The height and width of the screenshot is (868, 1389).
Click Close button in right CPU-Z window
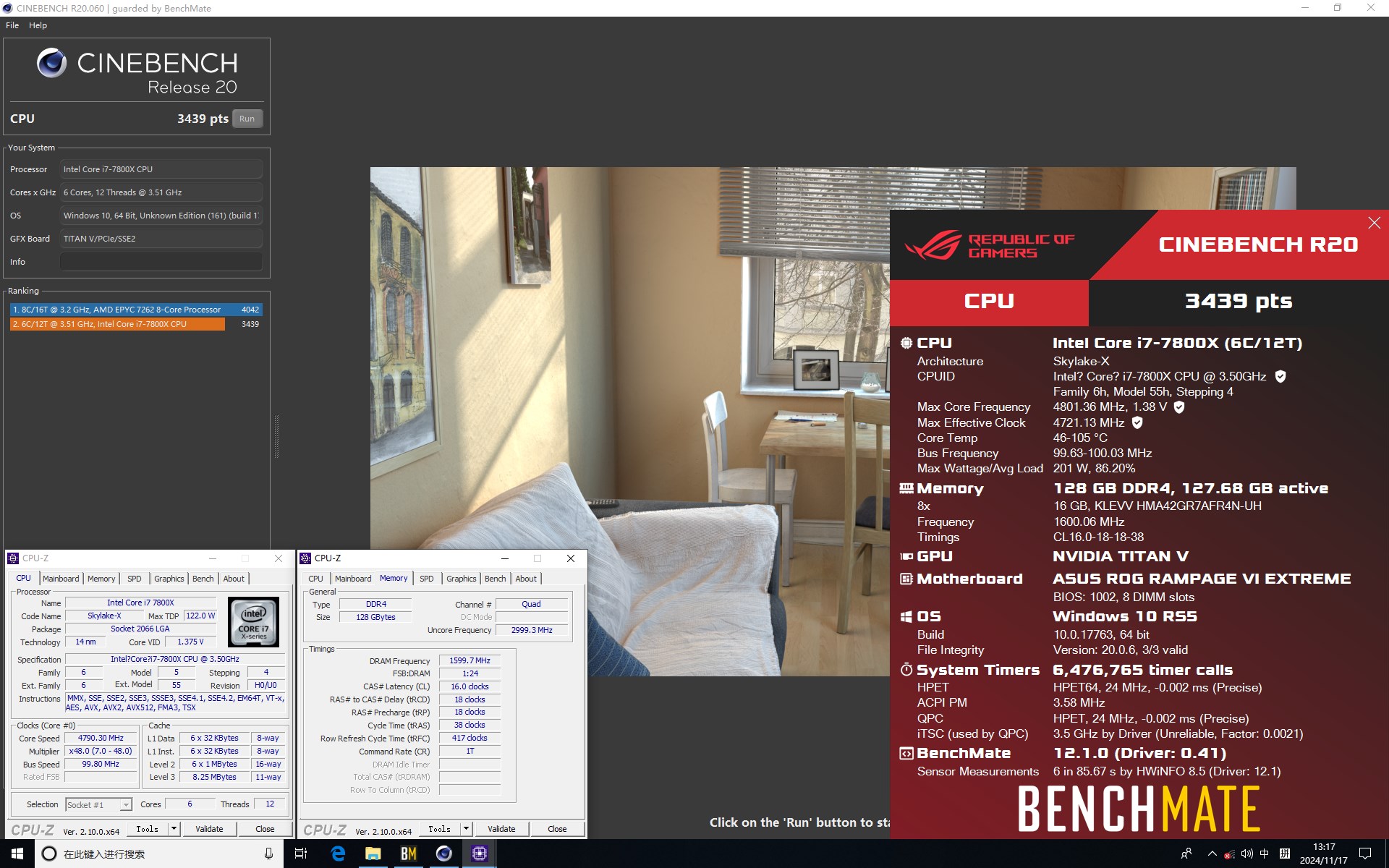tap(557, 829)
